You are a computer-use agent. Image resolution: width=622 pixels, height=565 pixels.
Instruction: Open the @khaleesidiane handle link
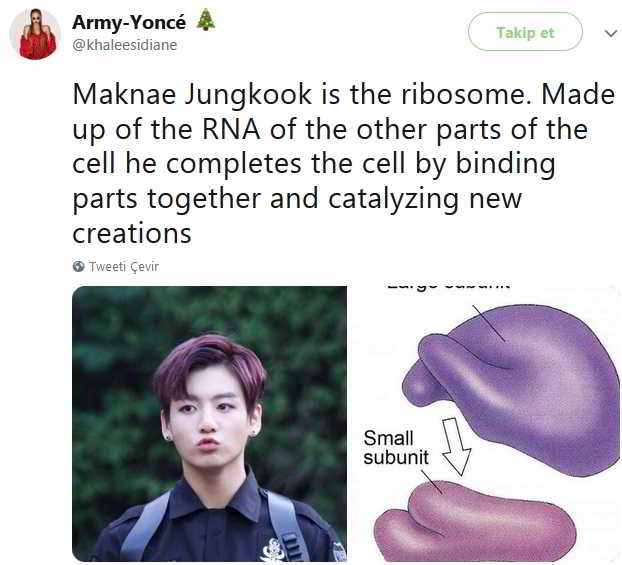125,45
